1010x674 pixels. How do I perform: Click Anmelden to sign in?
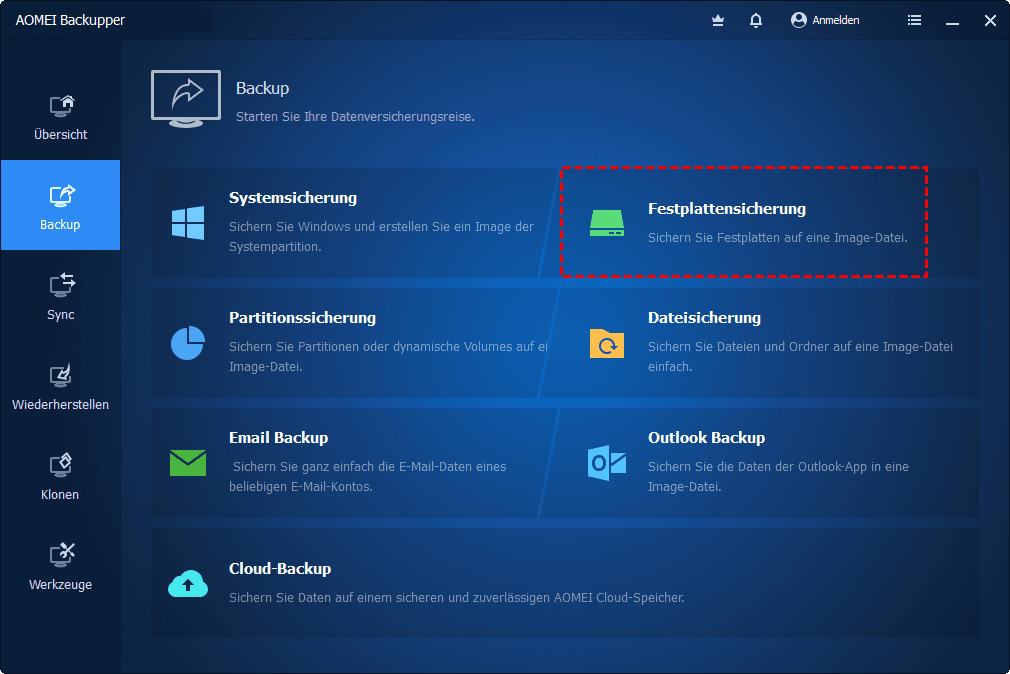(825, 20)
